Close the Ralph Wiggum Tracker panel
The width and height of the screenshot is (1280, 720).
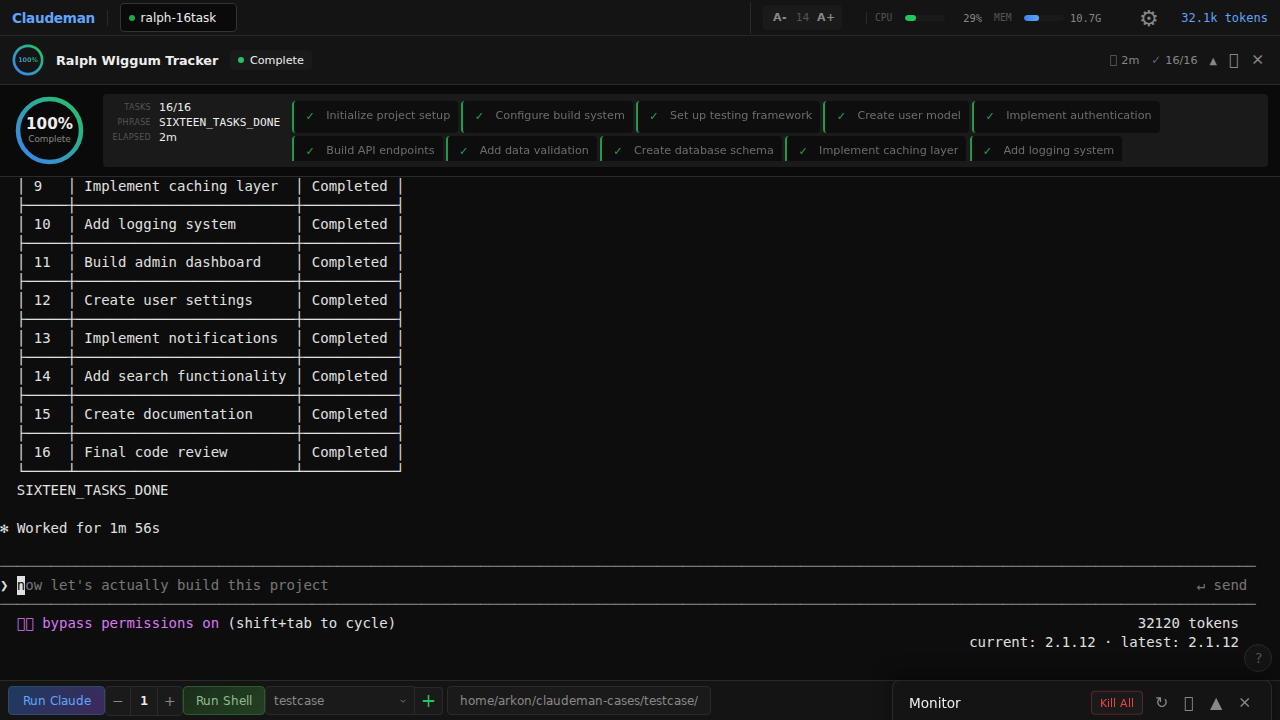click(1258, 60)
